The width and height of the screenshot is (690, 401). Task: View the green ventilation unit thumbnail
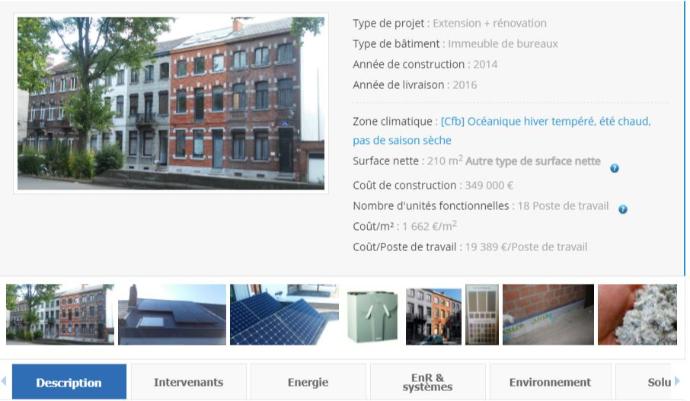coord(372,316)
